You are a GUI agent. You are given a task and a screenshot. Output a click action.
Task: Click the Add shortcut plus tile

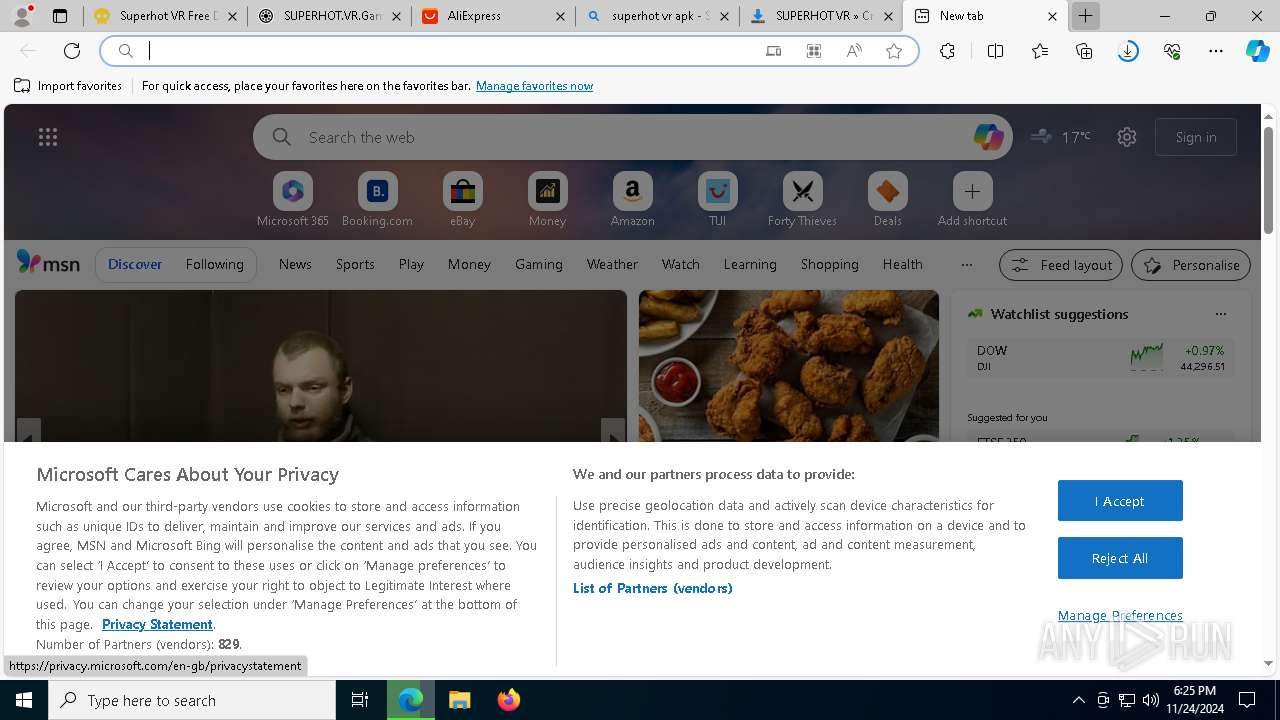(972, 200)
